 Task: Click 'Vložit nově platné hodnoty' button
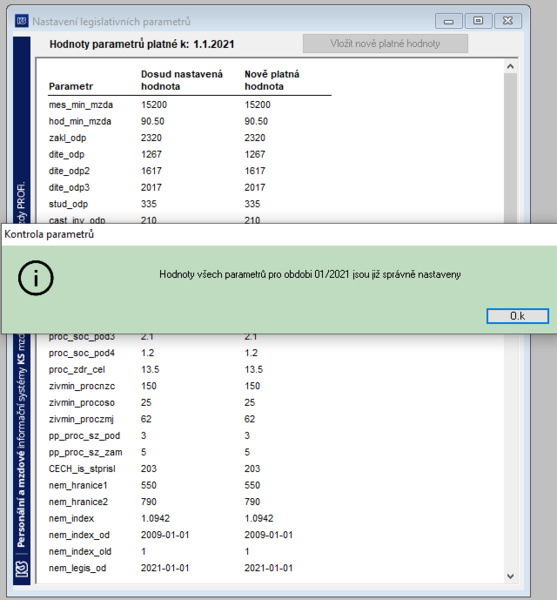[385, 44]
